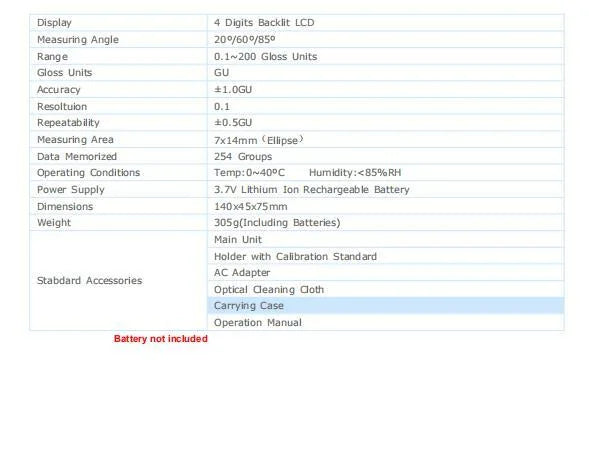Select the 140x45x75mm dimensions value
589x468 pixels.
[x=251, y=207]
